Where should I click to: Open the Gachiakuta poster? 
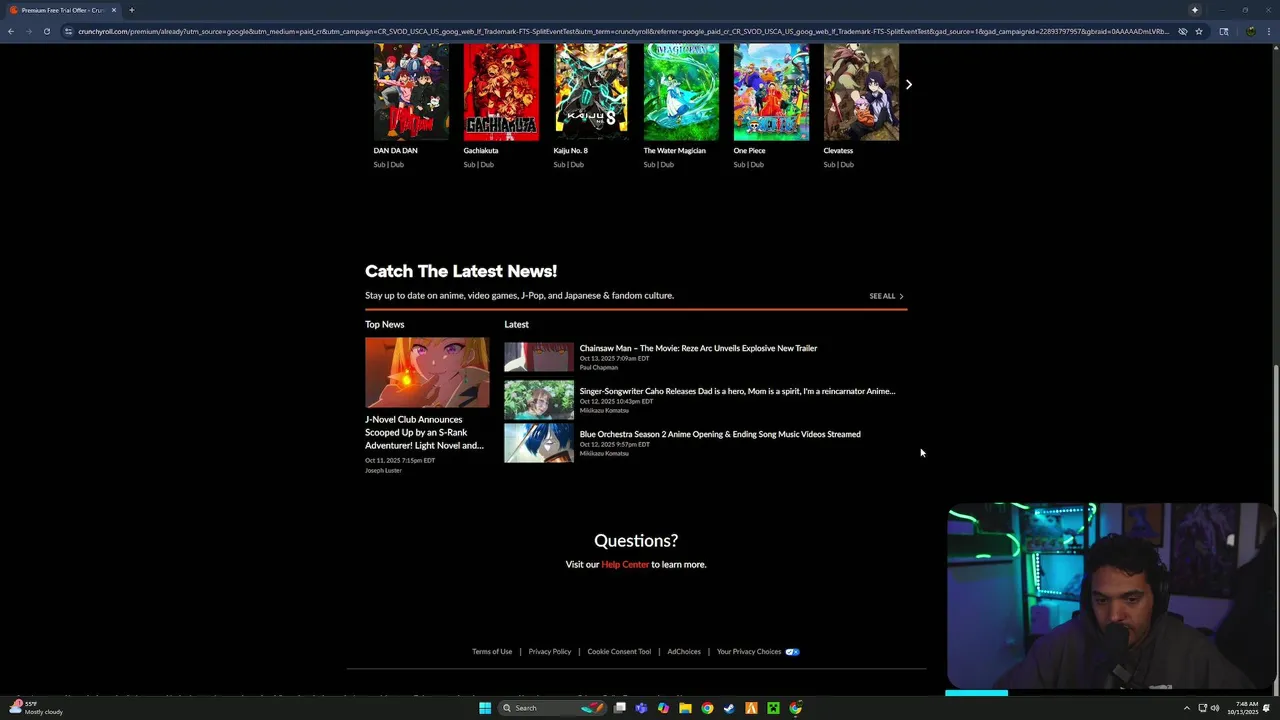[x=501, y=92]
